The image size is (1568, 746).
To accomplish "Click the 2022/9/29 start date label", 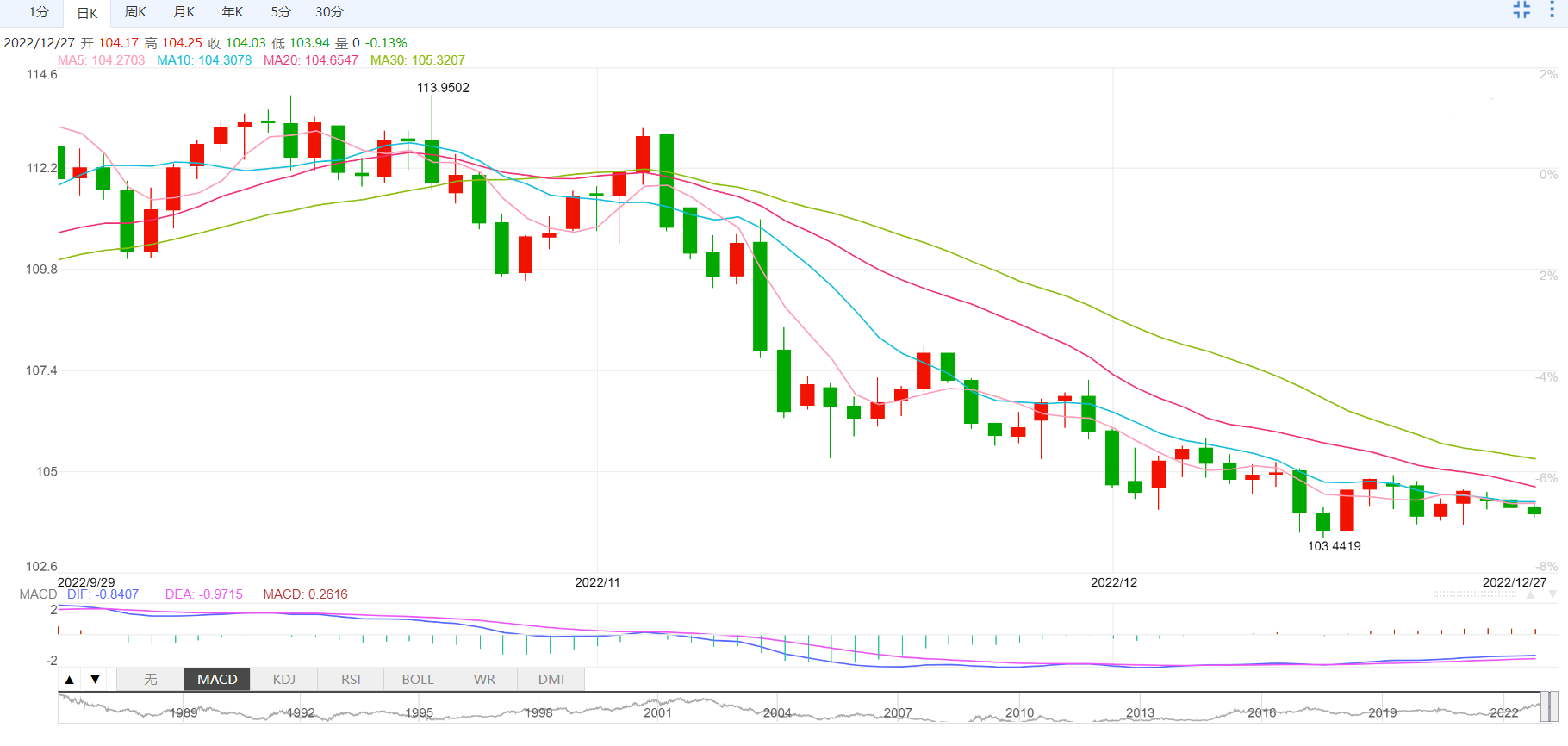I will point(86,582).
